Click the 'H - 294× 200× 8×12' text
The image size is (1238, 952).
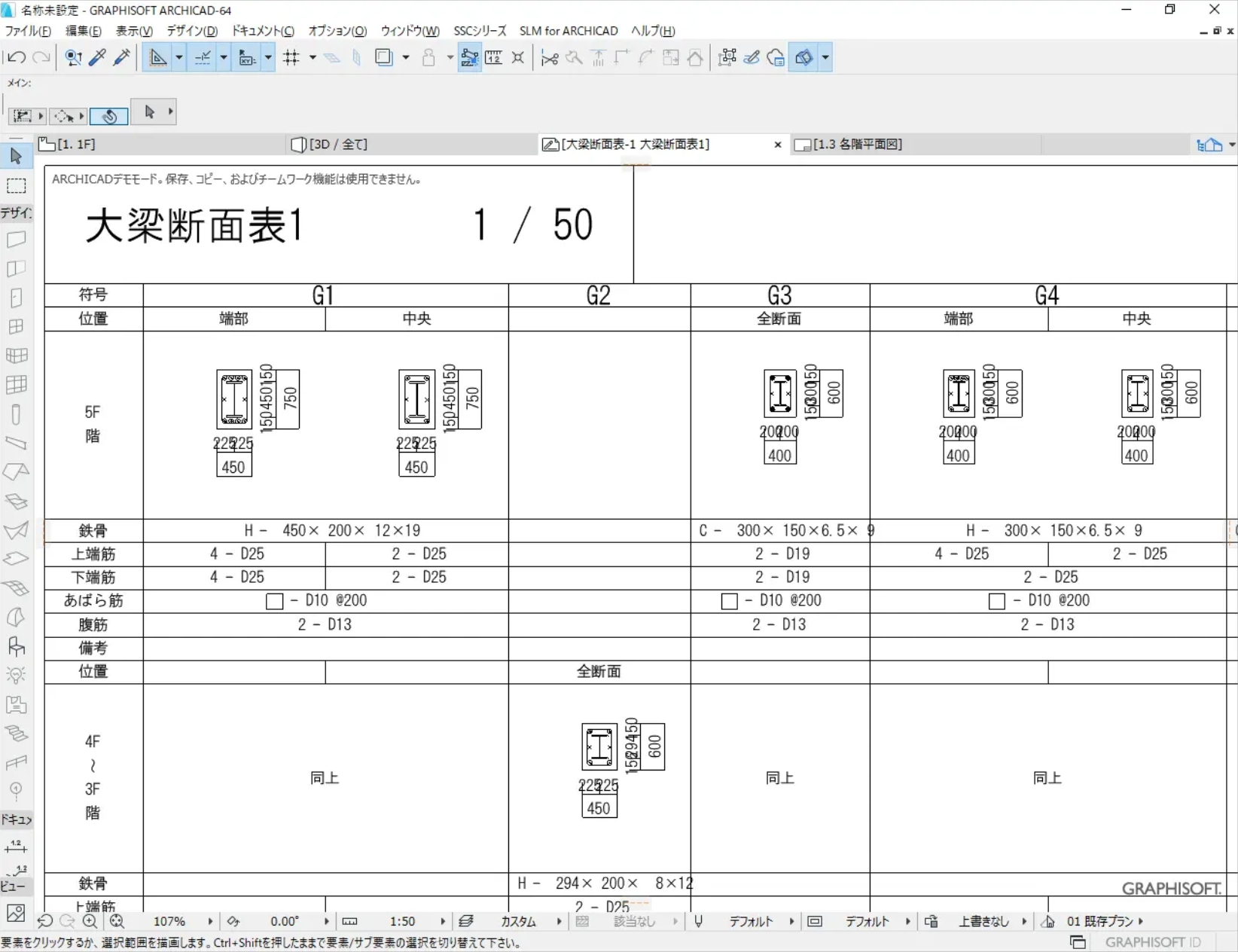(605, 883)
